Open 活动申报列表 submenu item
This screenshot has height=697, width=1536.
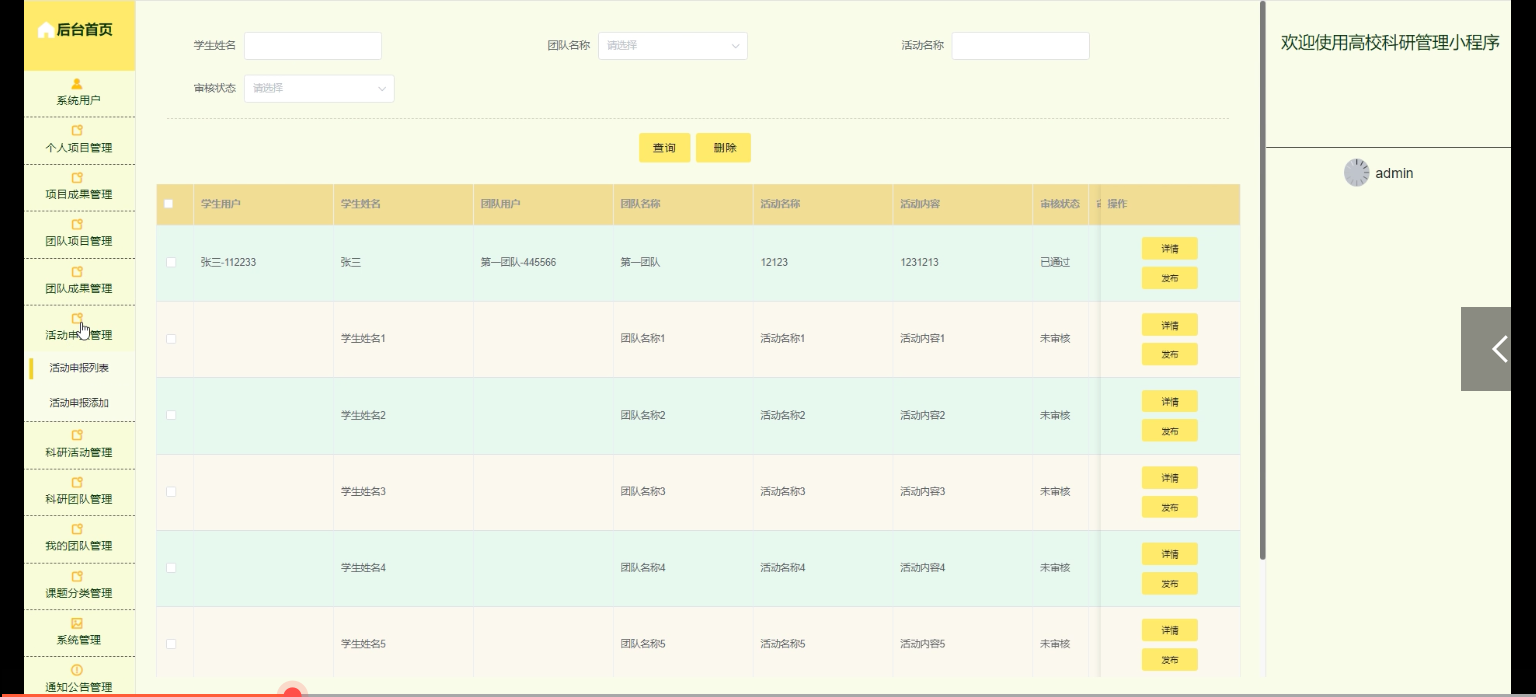(x=79, y=368)
